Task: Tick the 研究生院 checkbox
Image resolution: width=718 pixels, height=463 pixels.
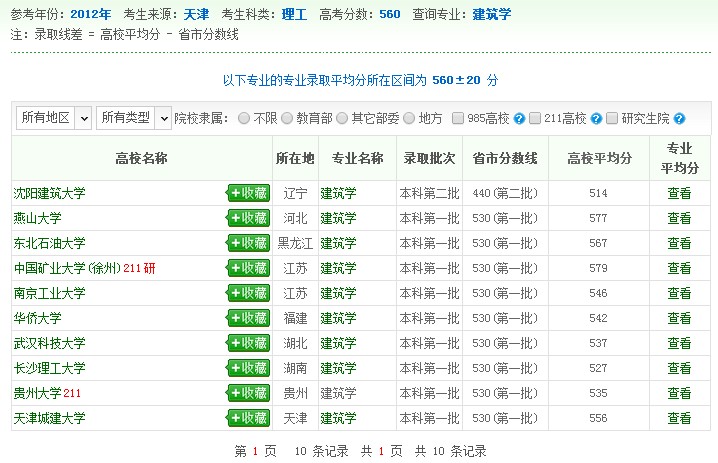Action: 611,119
